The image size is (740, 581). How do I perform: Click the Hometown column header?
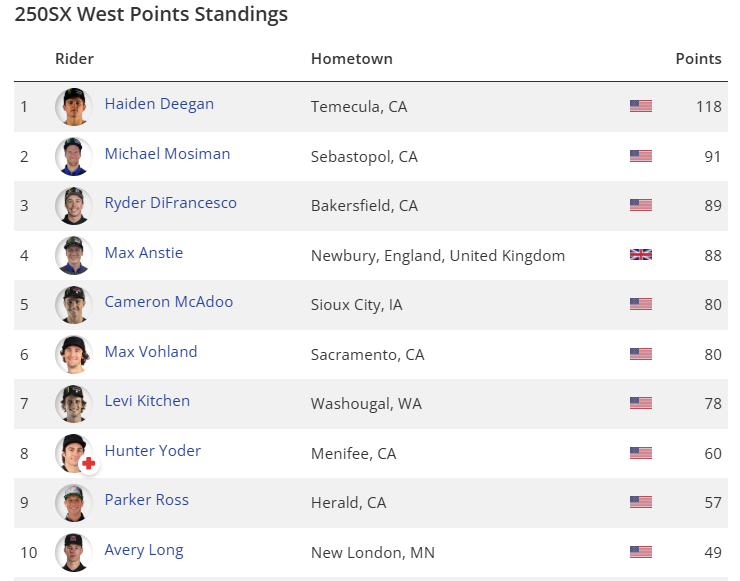click(351, 59)
